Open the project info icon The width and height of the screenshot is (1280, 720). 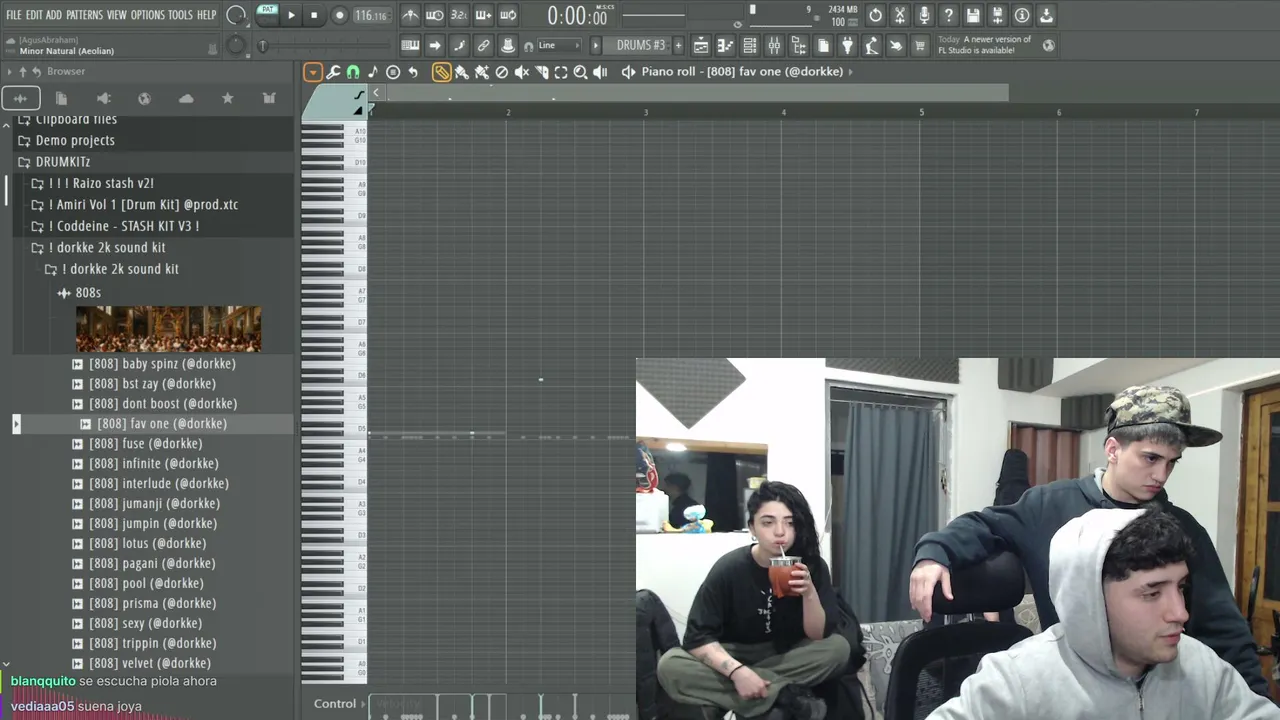click(x=1022, y=15)
